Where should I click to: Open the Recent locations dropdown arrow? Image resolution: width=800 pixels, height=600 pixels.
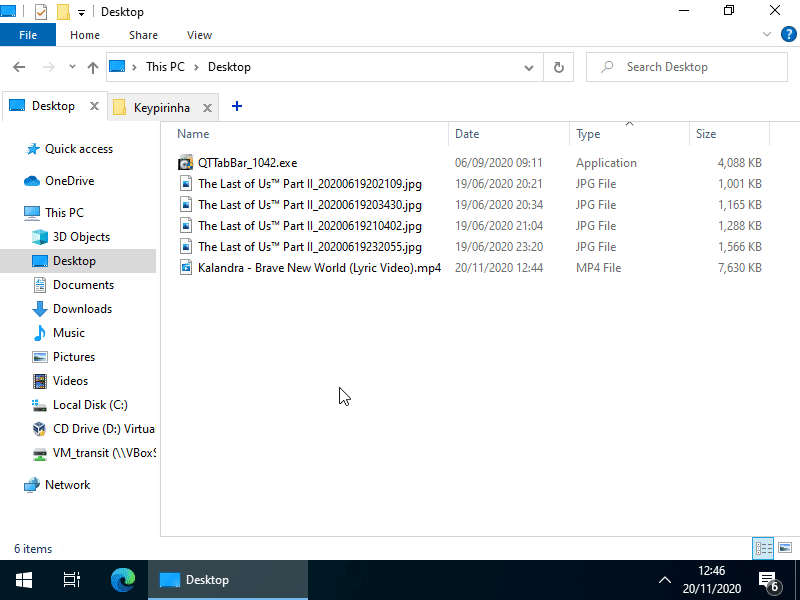(72, 67)
